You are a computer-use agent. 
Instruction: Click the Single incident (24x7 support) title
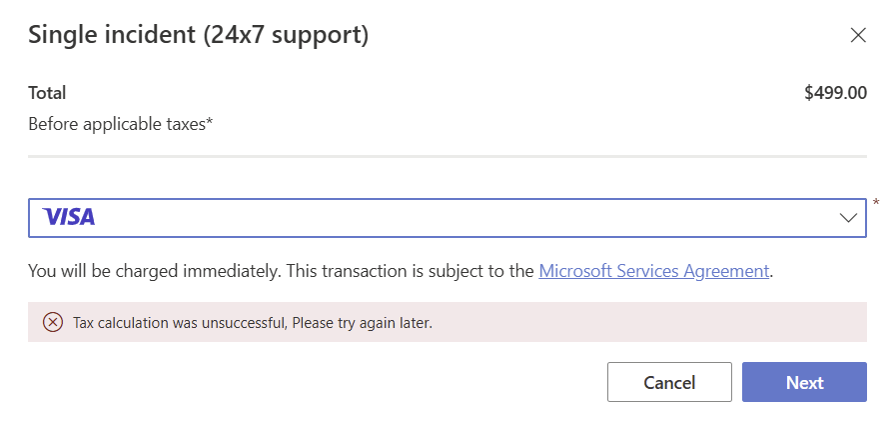click(198, 36)
